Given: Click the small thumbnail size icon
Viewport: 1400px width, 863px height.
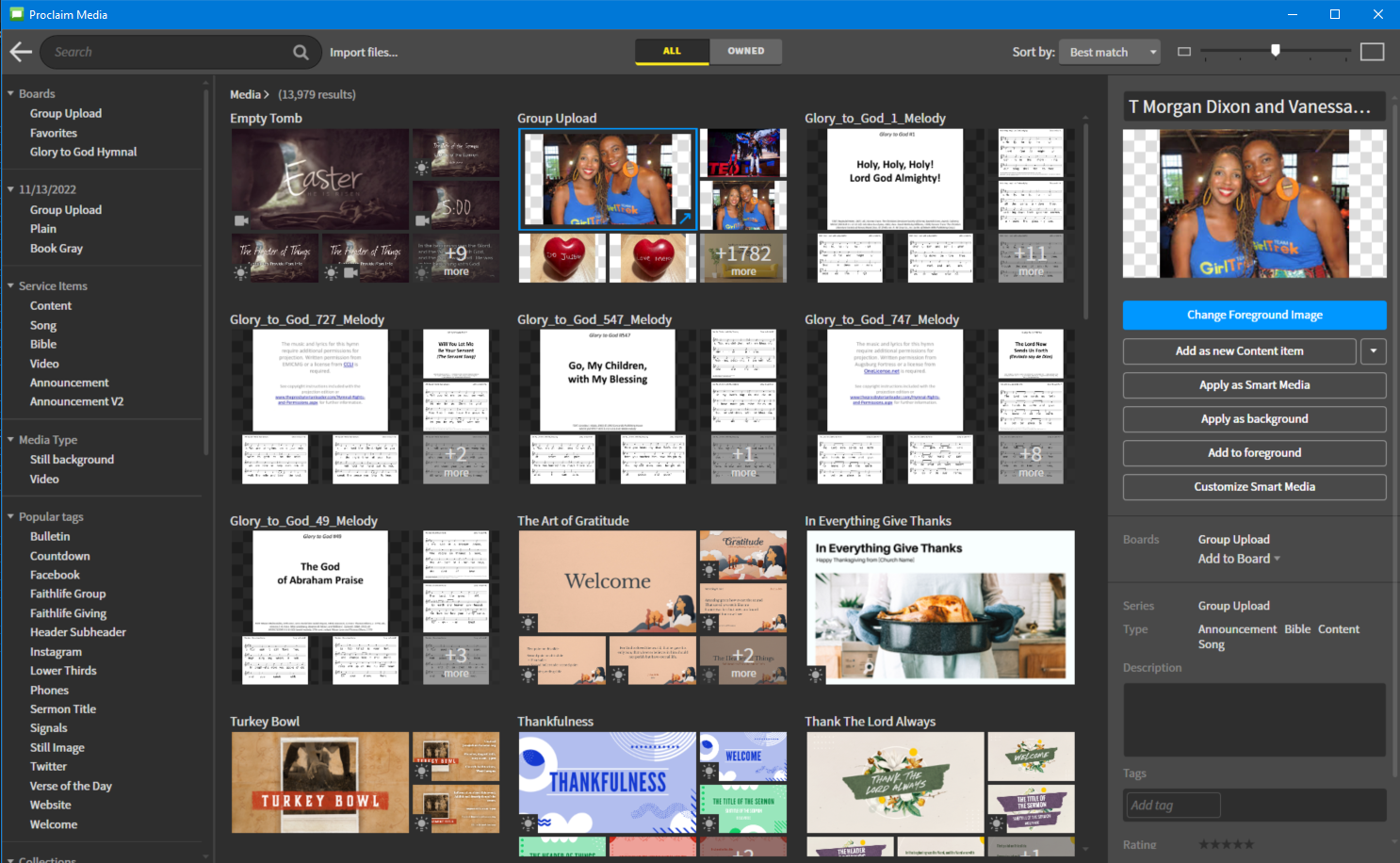Looking at the screenshot, I should pyautogui.click(x=1184, y=52).
